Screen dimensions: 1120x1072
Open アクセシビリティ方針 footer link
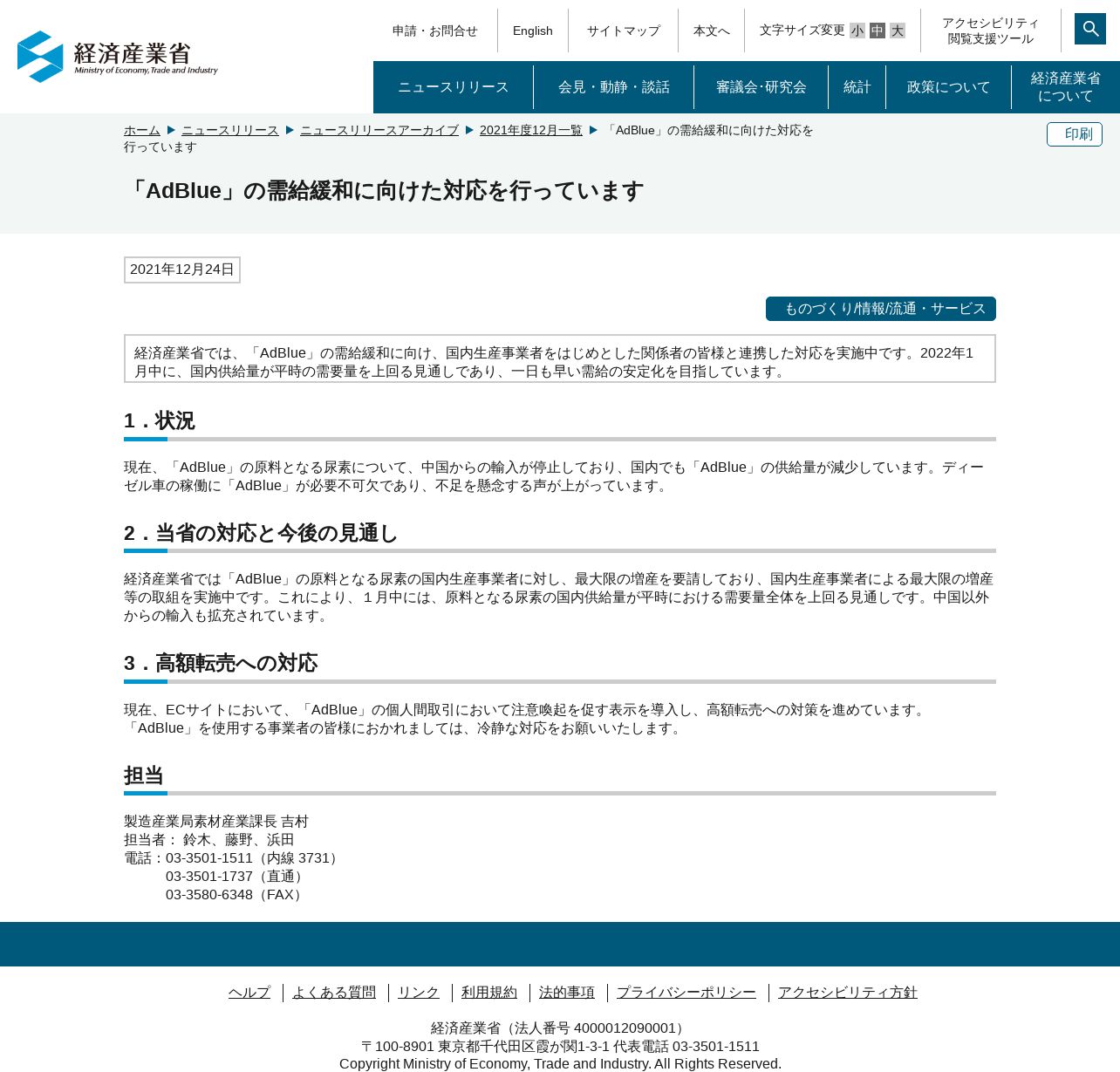pos(848,993)
